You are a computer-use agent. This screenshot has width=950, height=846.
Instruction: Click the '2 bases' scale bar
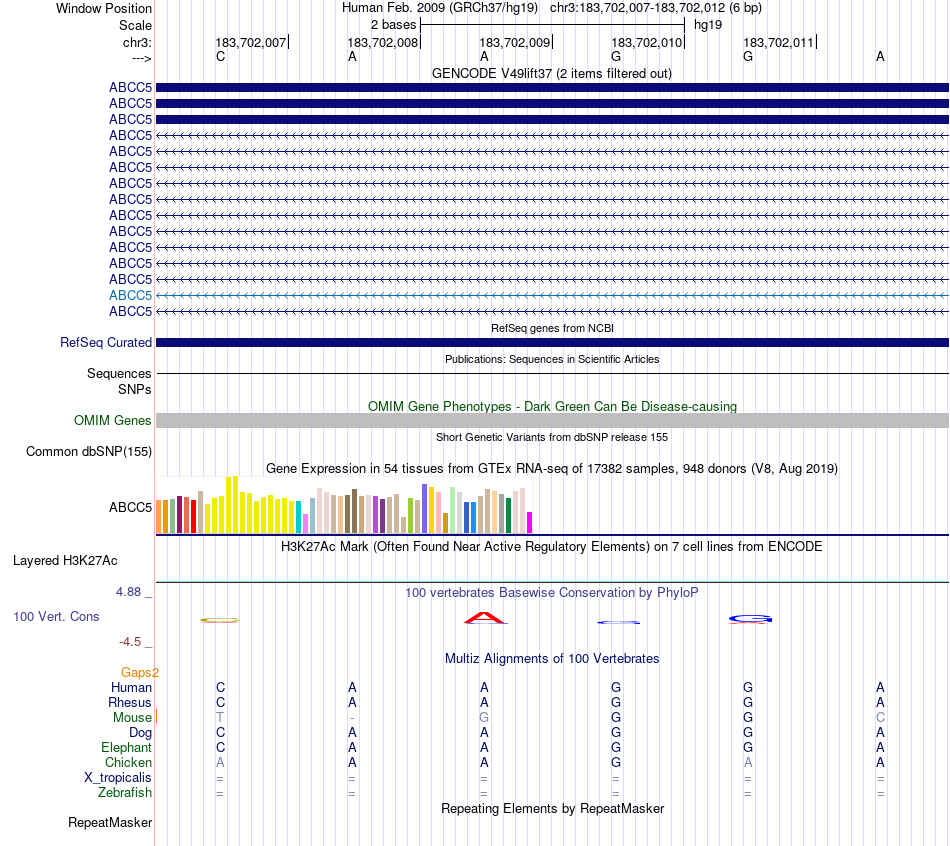pyautogui.click(x=552, y=25)
